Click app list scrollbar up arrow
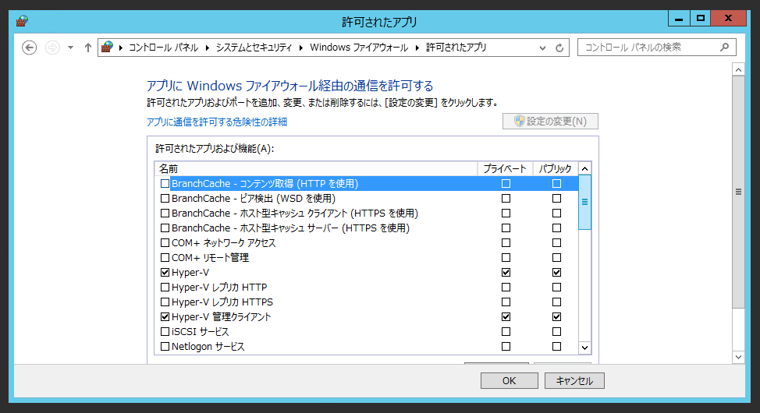Viewport: 760px width, 413px height. pos(585,169)
